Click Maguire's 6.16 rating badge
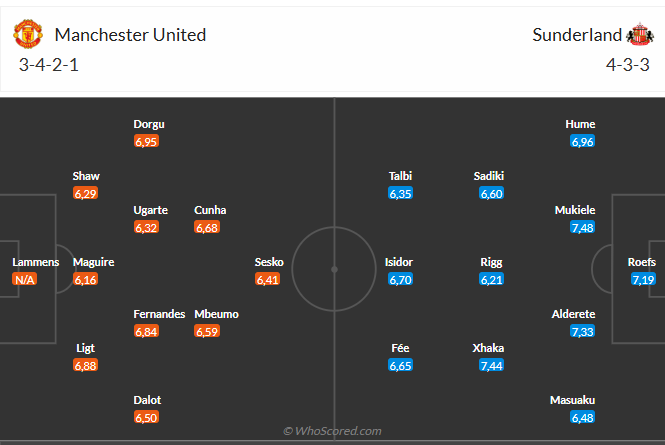The height and width of the screenshot is (445, 665). (x=86, y=280)
